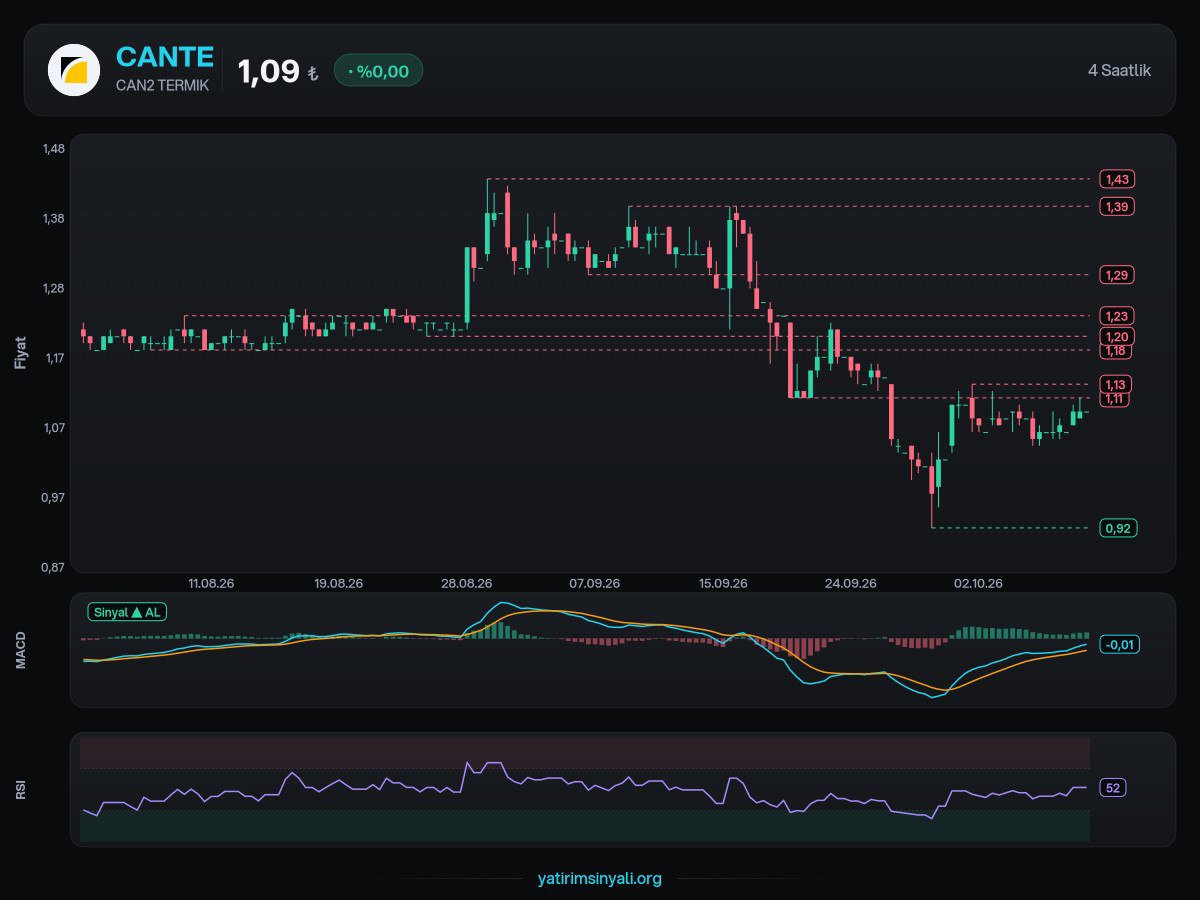Viewport: 1200px width, 900px height.
Task: Click the CAN2 TERMIK company name
Action: [163, 86]
